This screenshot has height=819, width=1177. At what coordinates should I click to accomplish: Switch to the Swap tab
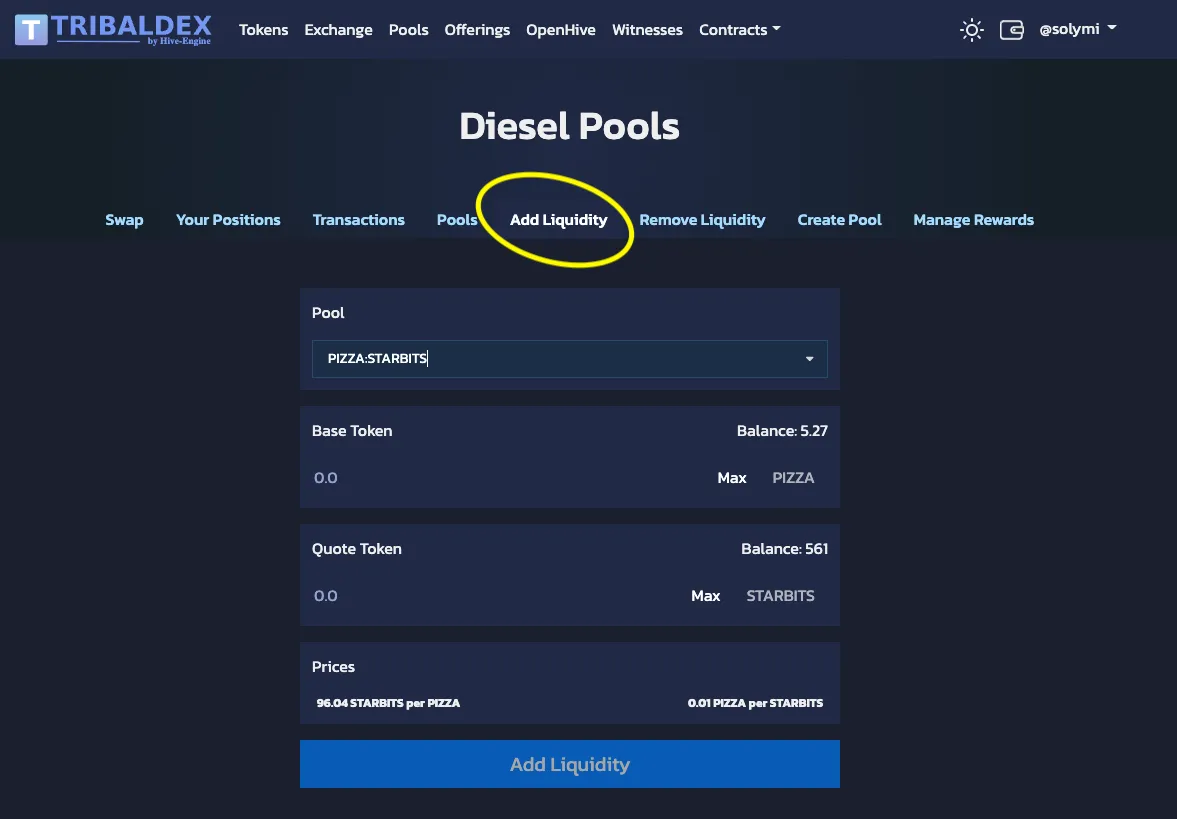pos(124,220)
